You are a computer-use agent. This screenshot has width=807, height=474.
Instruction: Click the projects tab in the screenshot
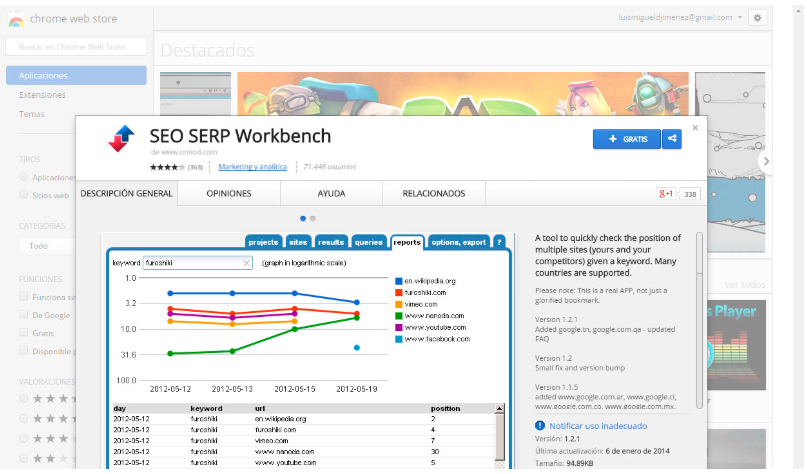tap(263, 242)
